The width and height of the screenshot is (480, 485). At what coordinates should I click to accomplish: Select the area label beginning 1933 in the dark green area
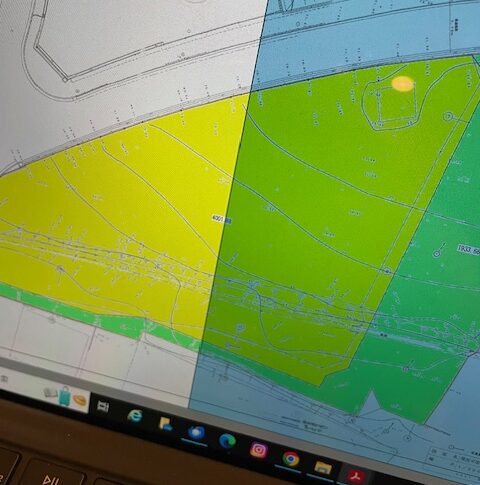click(469, 249)
